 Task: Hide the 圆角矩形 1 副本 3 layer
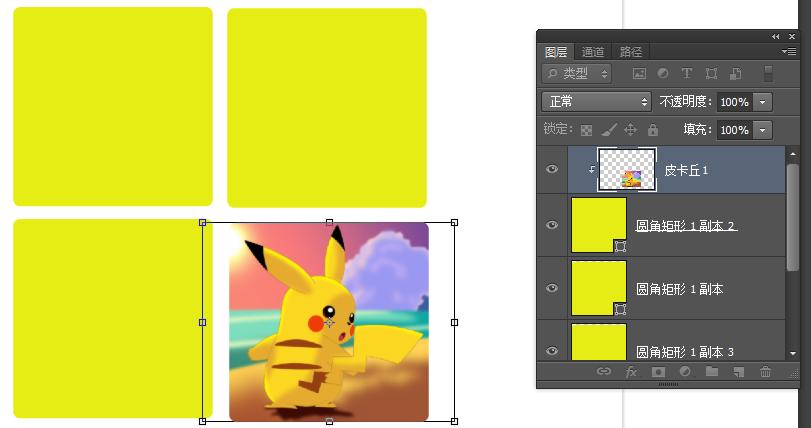(552, 350)
